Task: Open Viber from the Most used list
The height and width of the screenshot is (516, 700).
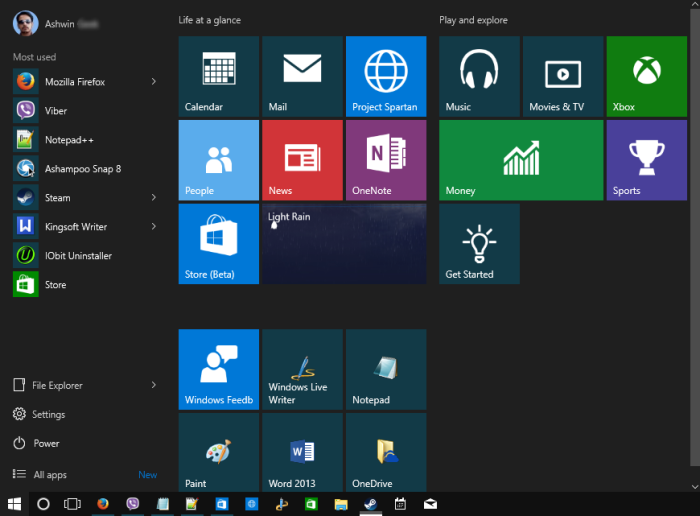Action: click(x=85, y=111)
